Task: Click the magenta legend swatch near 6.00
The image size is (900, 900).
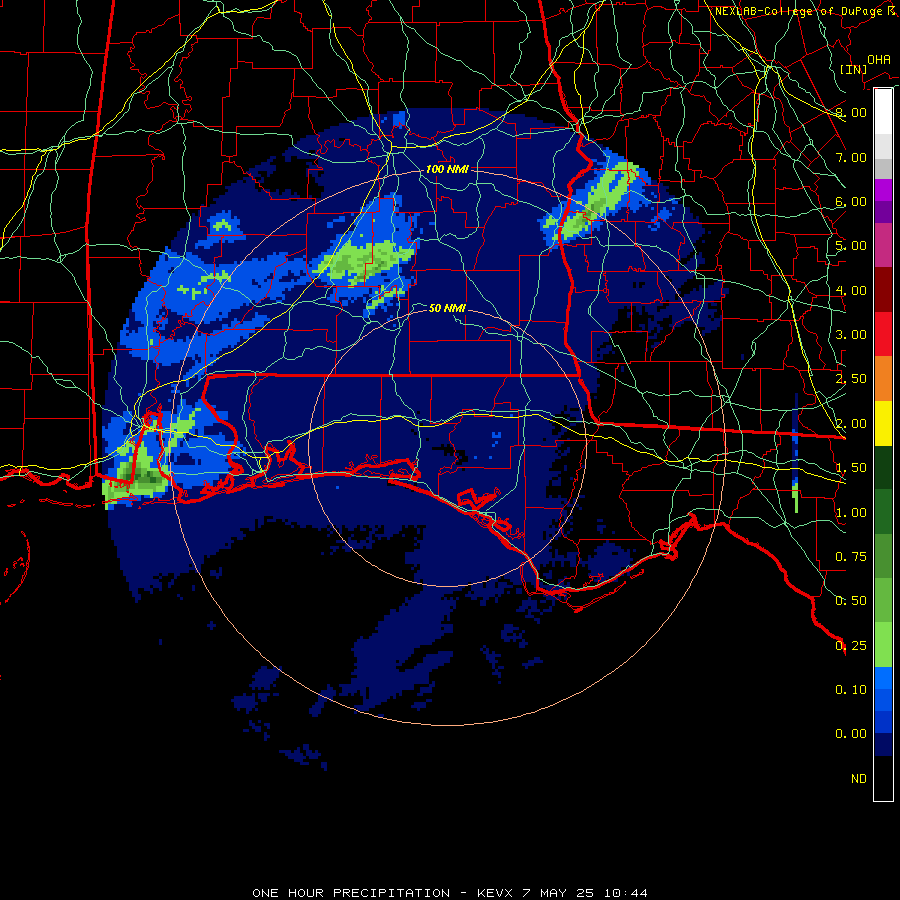Action: [x=883, y=190]
